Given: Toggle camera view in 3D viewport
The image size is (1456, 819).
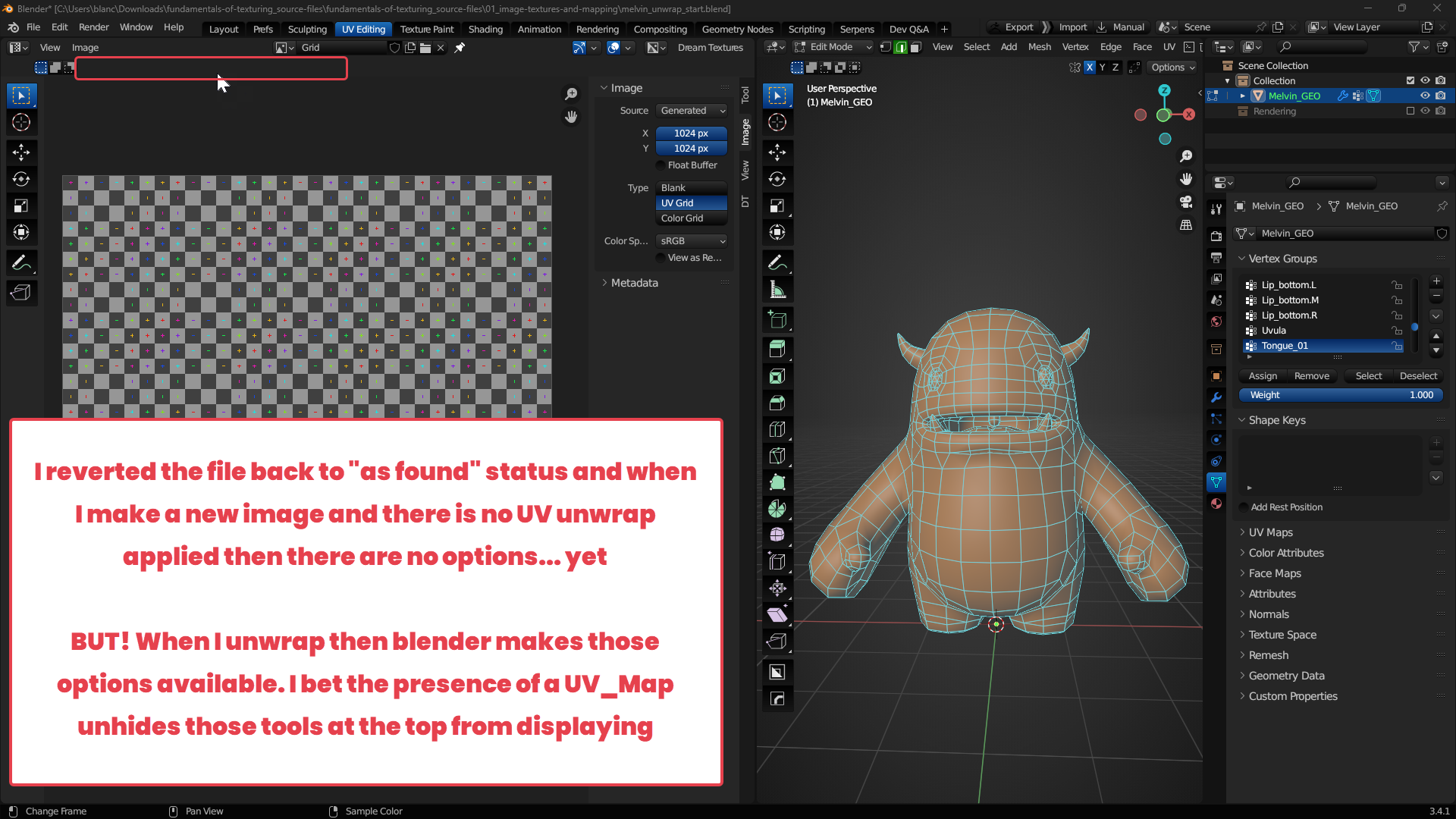Looking at the screenshot, I should 1186,202.
